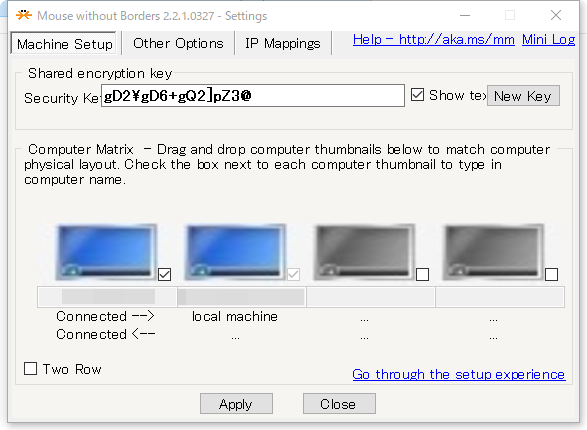Enable the Two Row checkbox
587x430 pixels.
tap(30, 369)
